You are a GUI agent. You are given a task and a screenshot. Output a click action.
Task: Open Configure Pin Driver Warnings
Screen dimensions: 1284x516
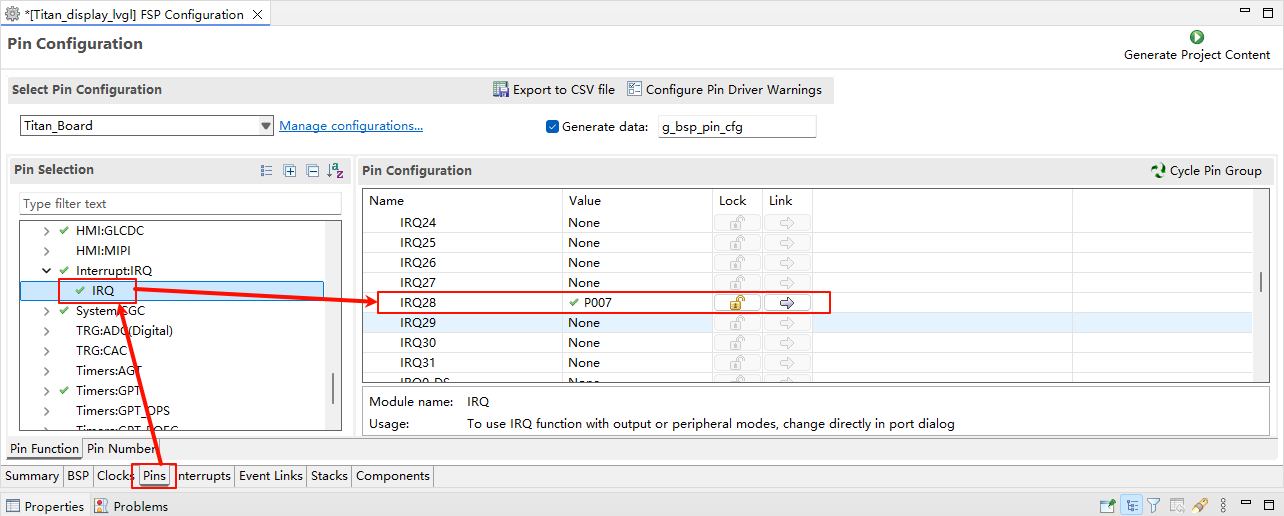724,90
